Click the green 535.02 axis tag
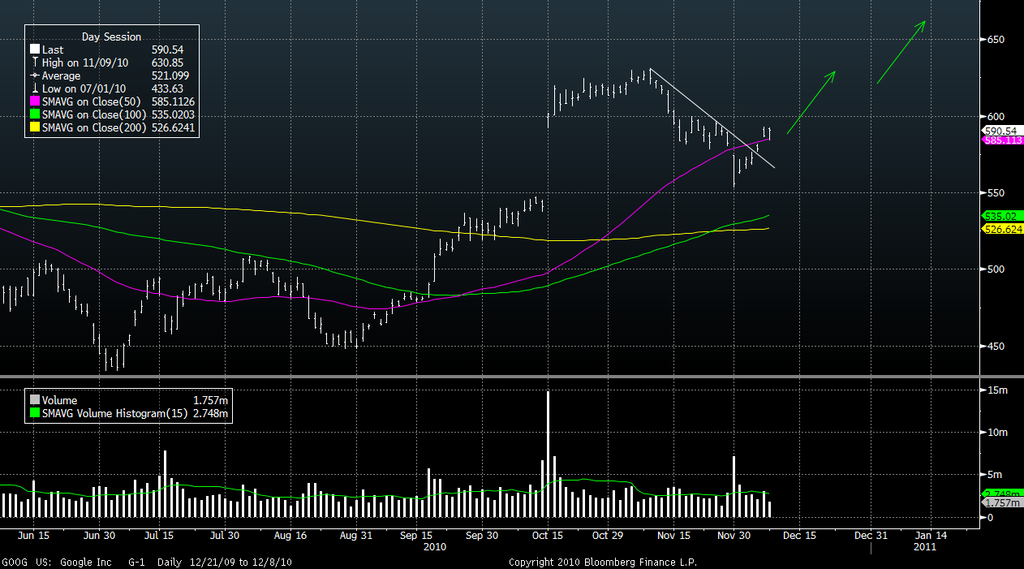Image resolution: width=1024 pixels, height=569 pixels. click(x=1002, y=216)
